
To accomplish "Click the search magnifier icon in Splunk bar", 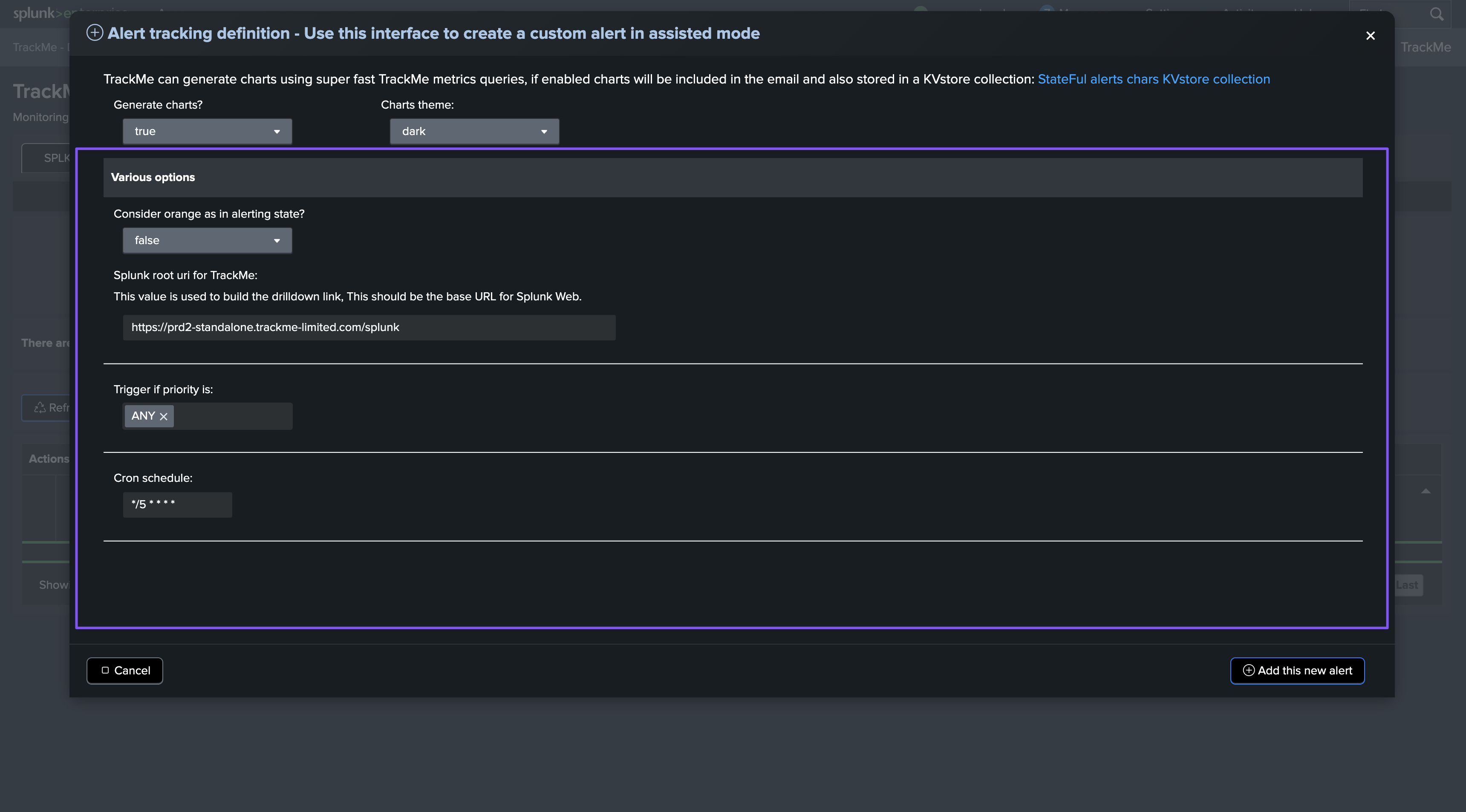I will click(1437, 14).
